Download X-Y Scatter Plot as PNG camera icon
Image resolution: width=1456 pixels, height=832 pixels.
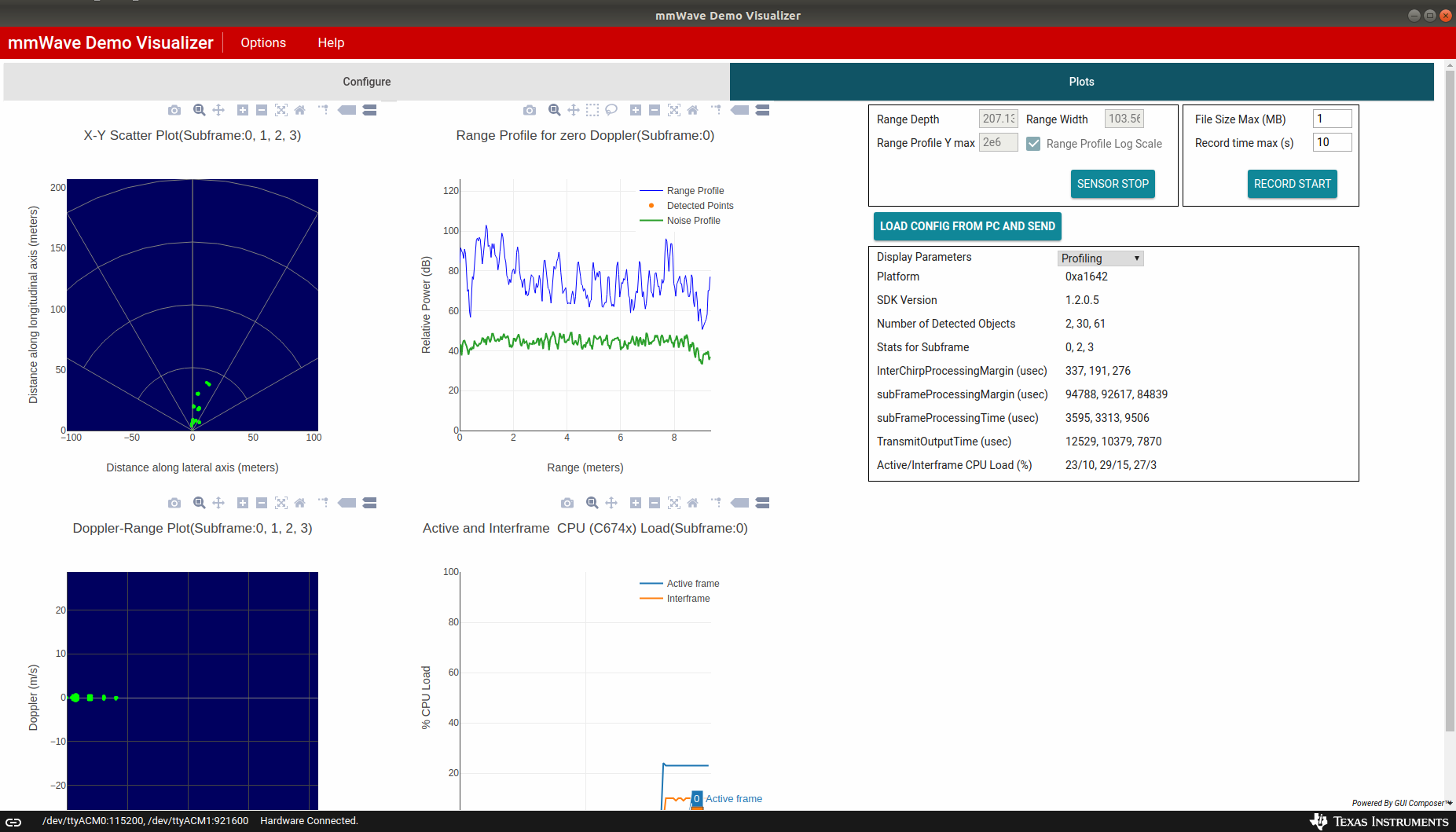tap(174, 110)
